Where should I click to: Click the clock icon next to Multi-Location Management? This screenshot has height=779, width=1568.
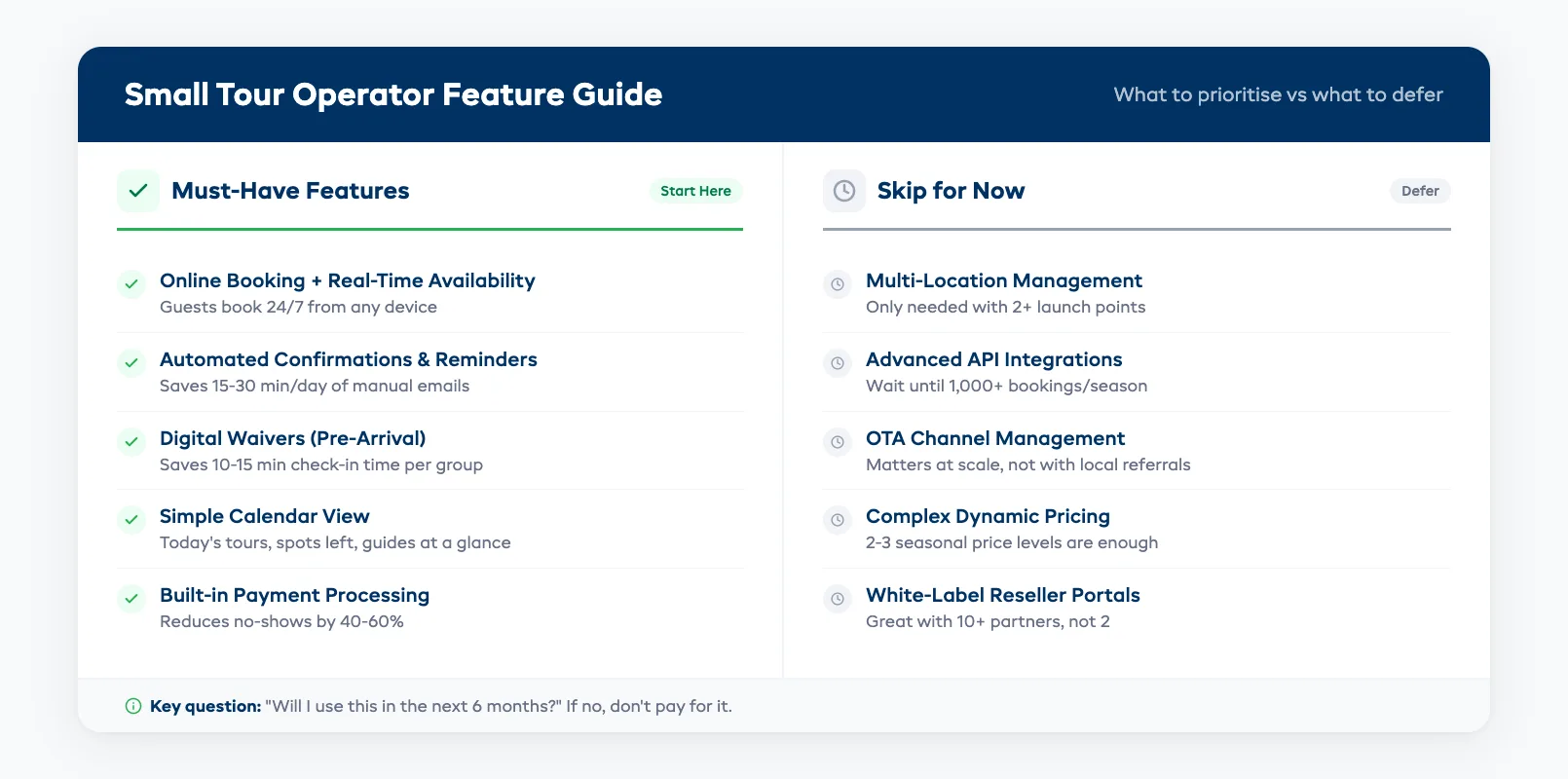[838, 284]
